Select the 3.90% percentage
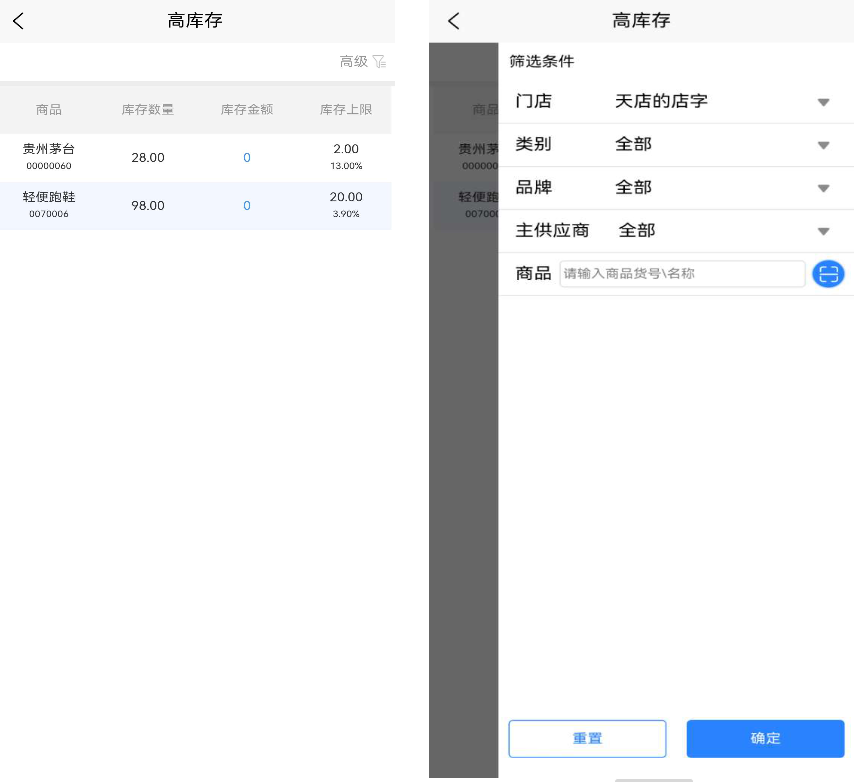Screen dimensions: 860x782 coord(346,214)
